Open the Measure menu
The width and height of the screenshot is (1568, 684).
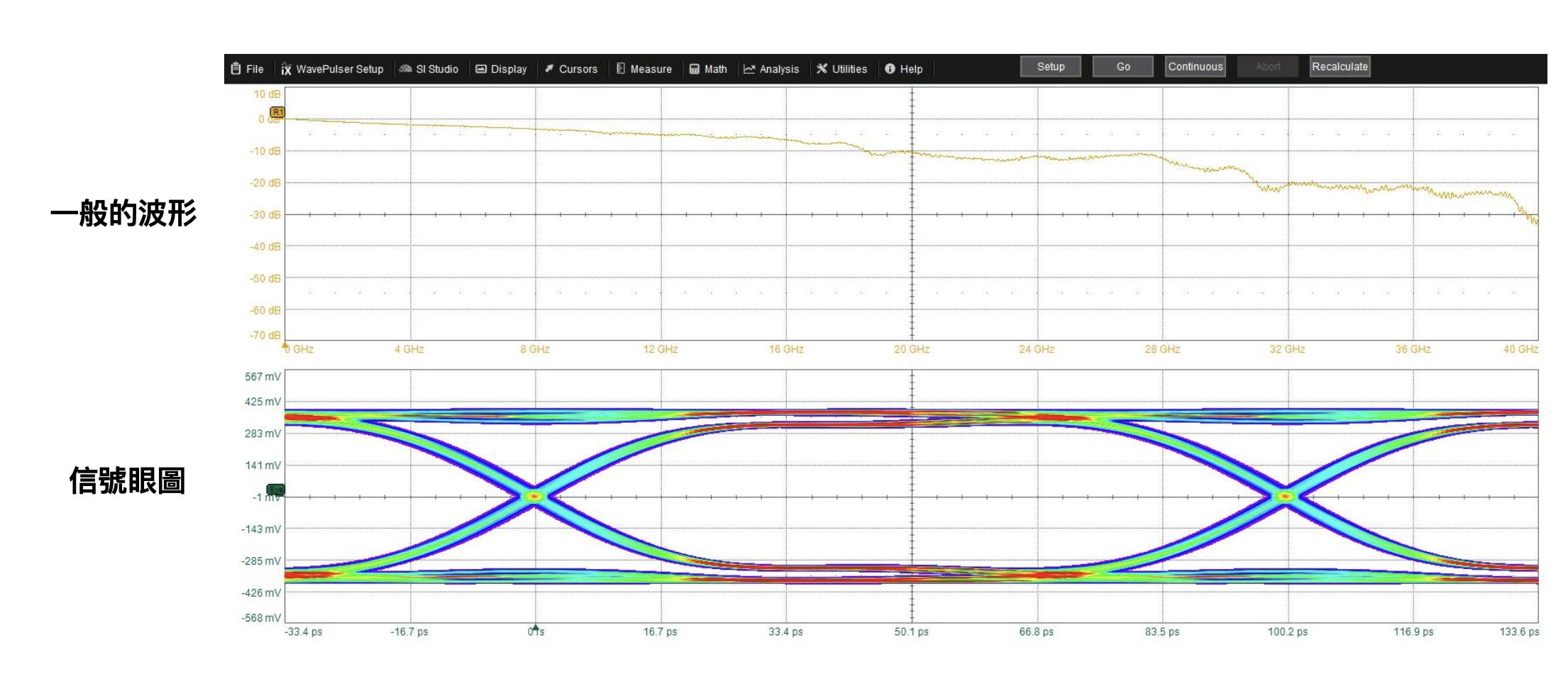click(644, 69)
